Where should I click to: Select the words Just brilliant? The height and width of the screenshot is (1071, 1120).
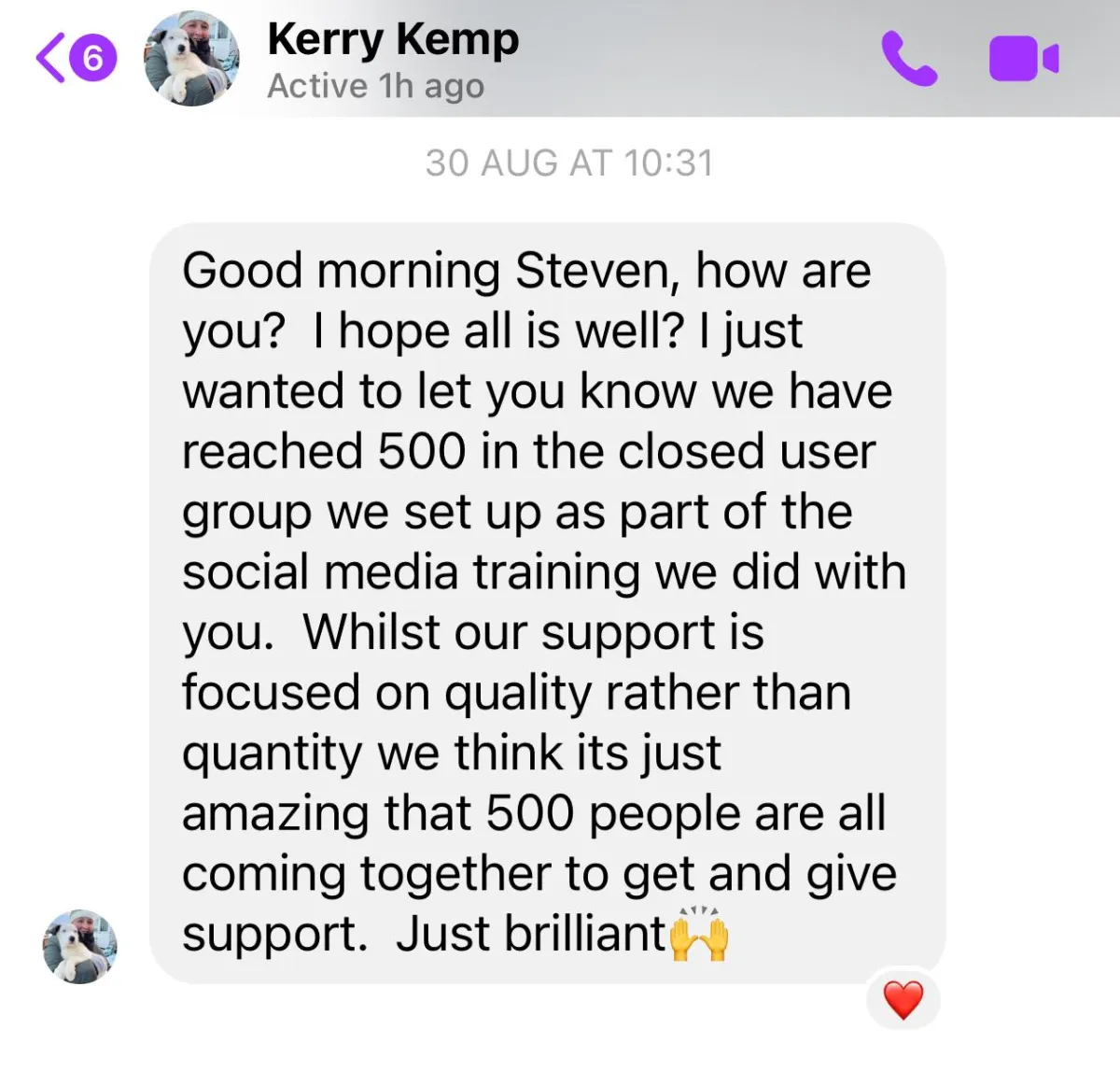[530, 934]
